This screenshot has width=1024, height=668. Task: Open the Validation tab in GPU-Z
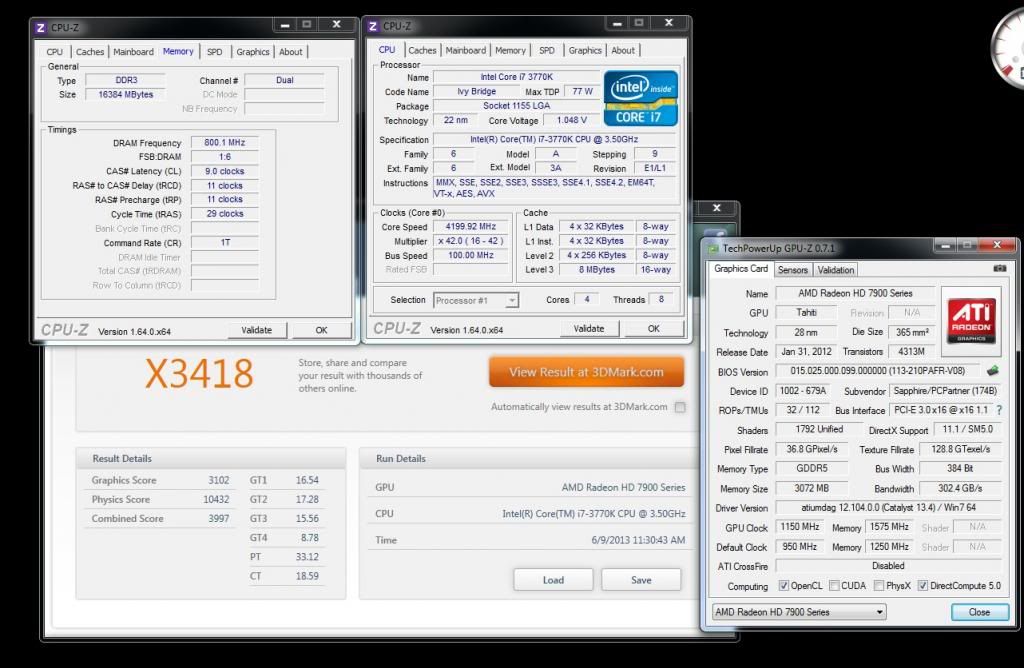(835, 270)
